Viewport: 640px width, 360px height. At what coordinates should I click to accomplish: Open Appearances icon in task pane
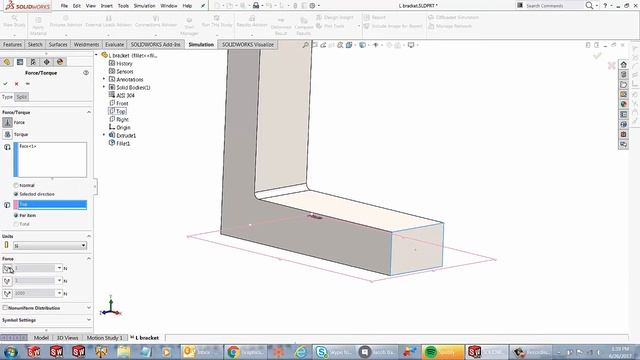click(x=623, y=104)
